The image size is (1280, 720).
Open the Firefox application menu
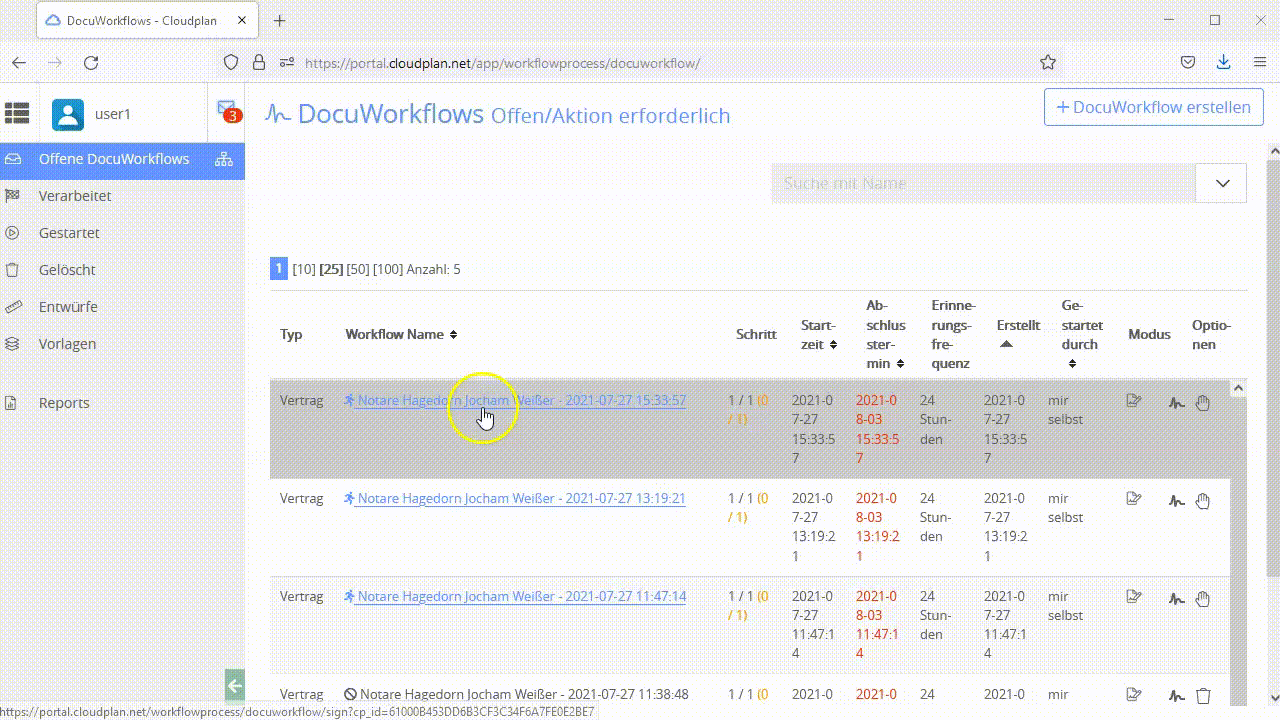coord(1260,62)
